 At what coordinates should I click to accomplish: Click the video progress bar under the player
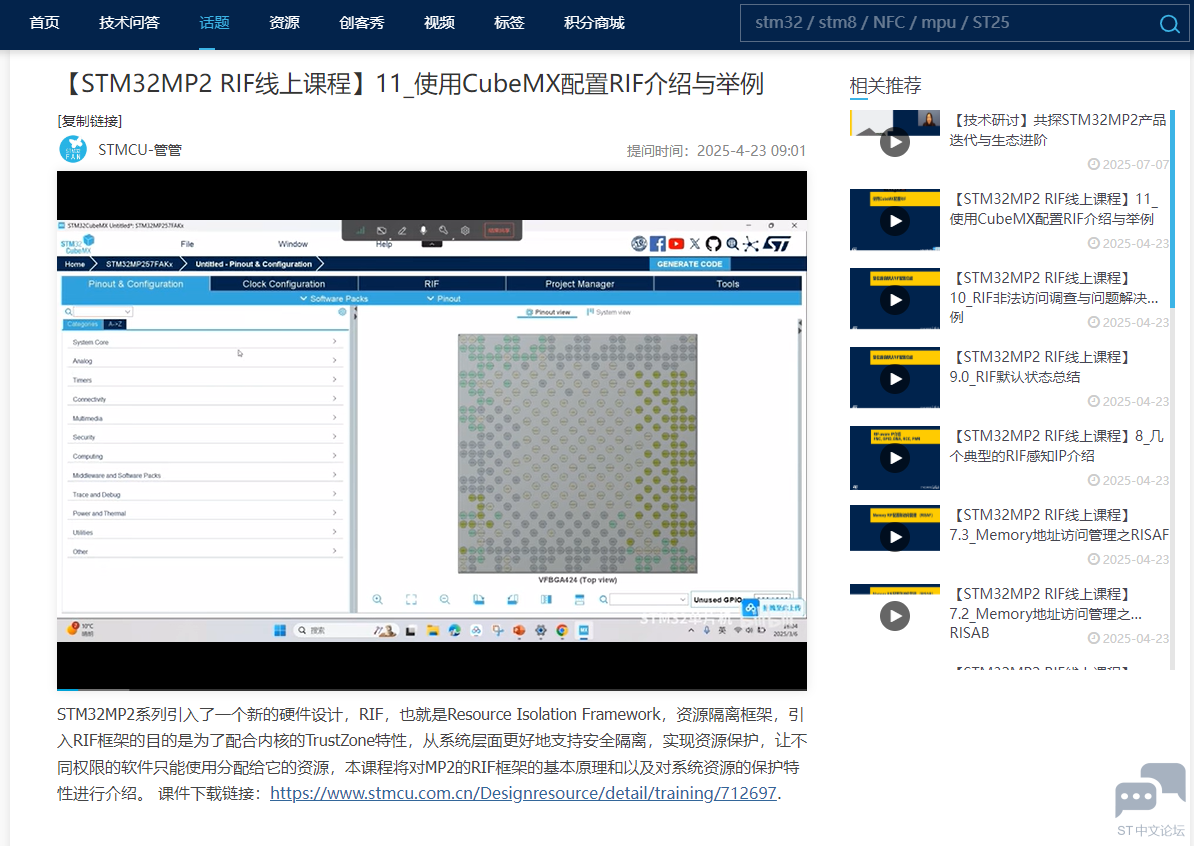coord(432,689)
